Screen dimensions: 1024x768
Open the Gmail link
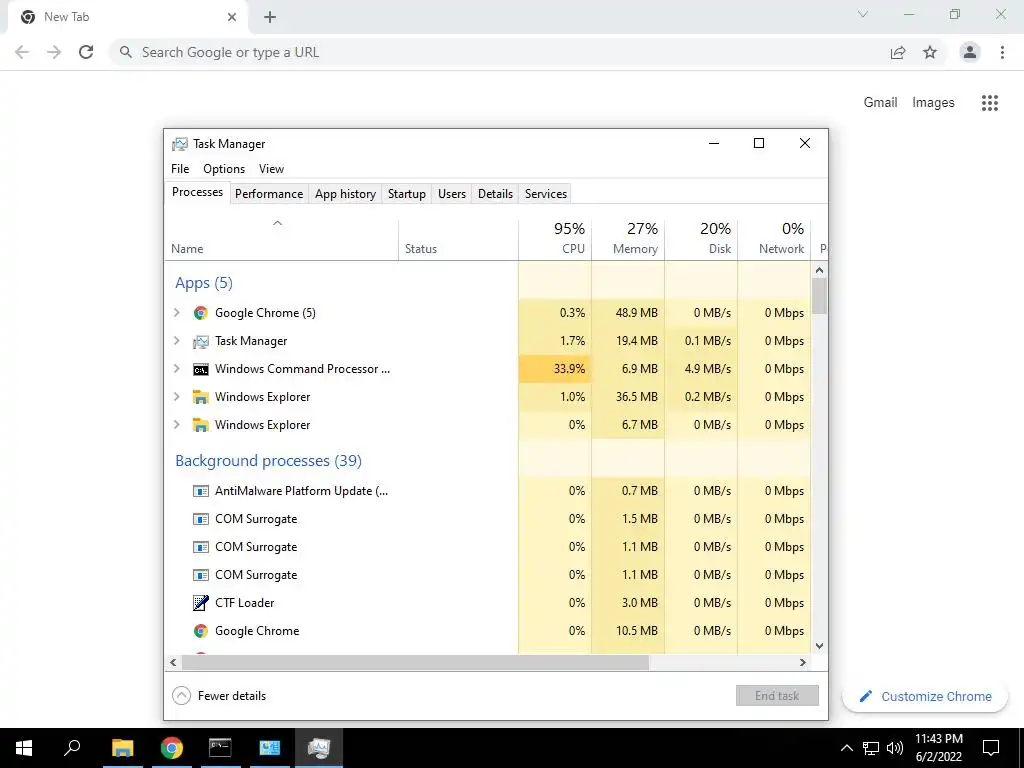(880, 103)
